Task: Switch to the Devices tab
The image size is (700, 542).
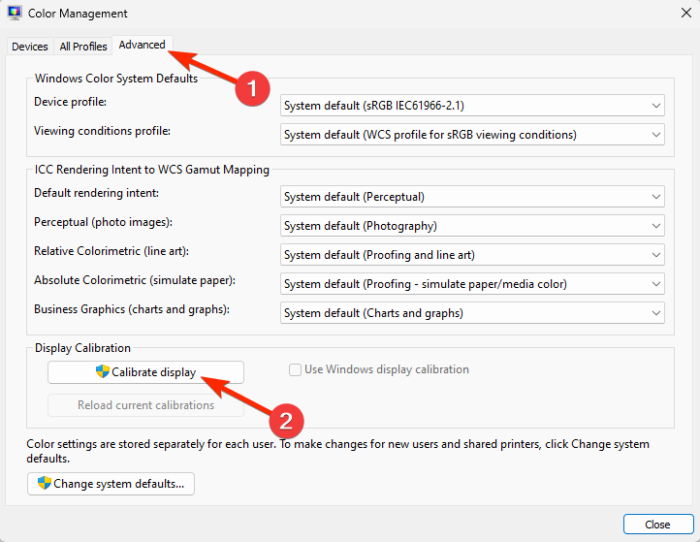Action: tap(30, 46)
